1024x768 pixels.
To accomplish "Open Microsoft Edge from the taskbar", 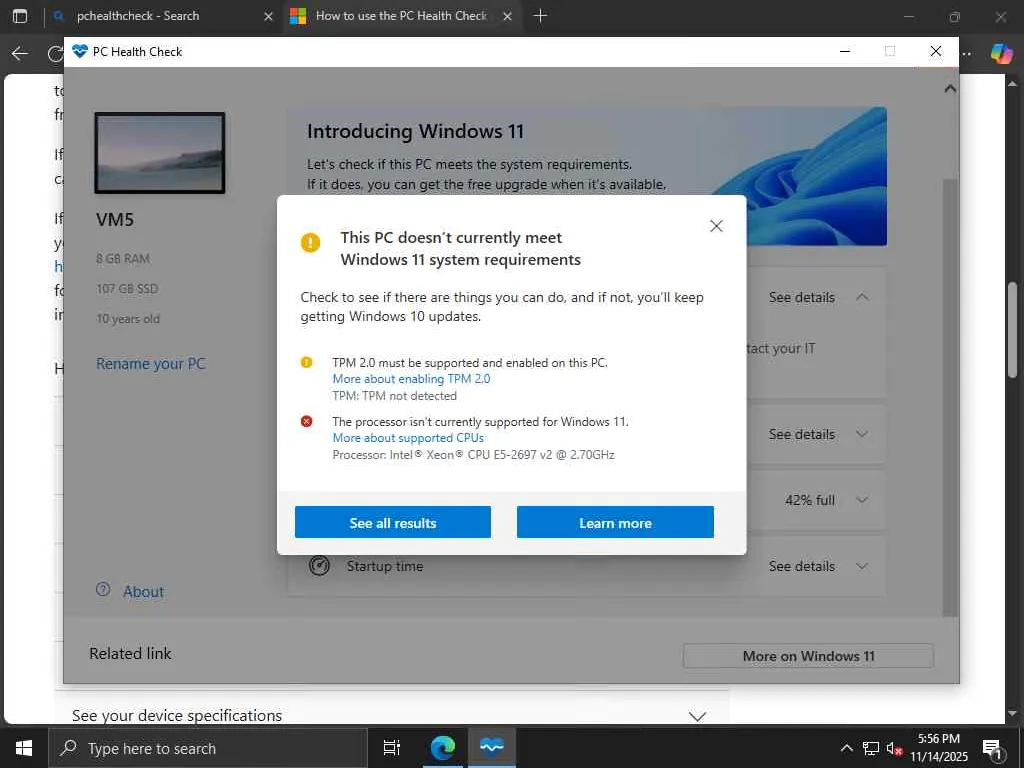I will click(x=443, y=748).
